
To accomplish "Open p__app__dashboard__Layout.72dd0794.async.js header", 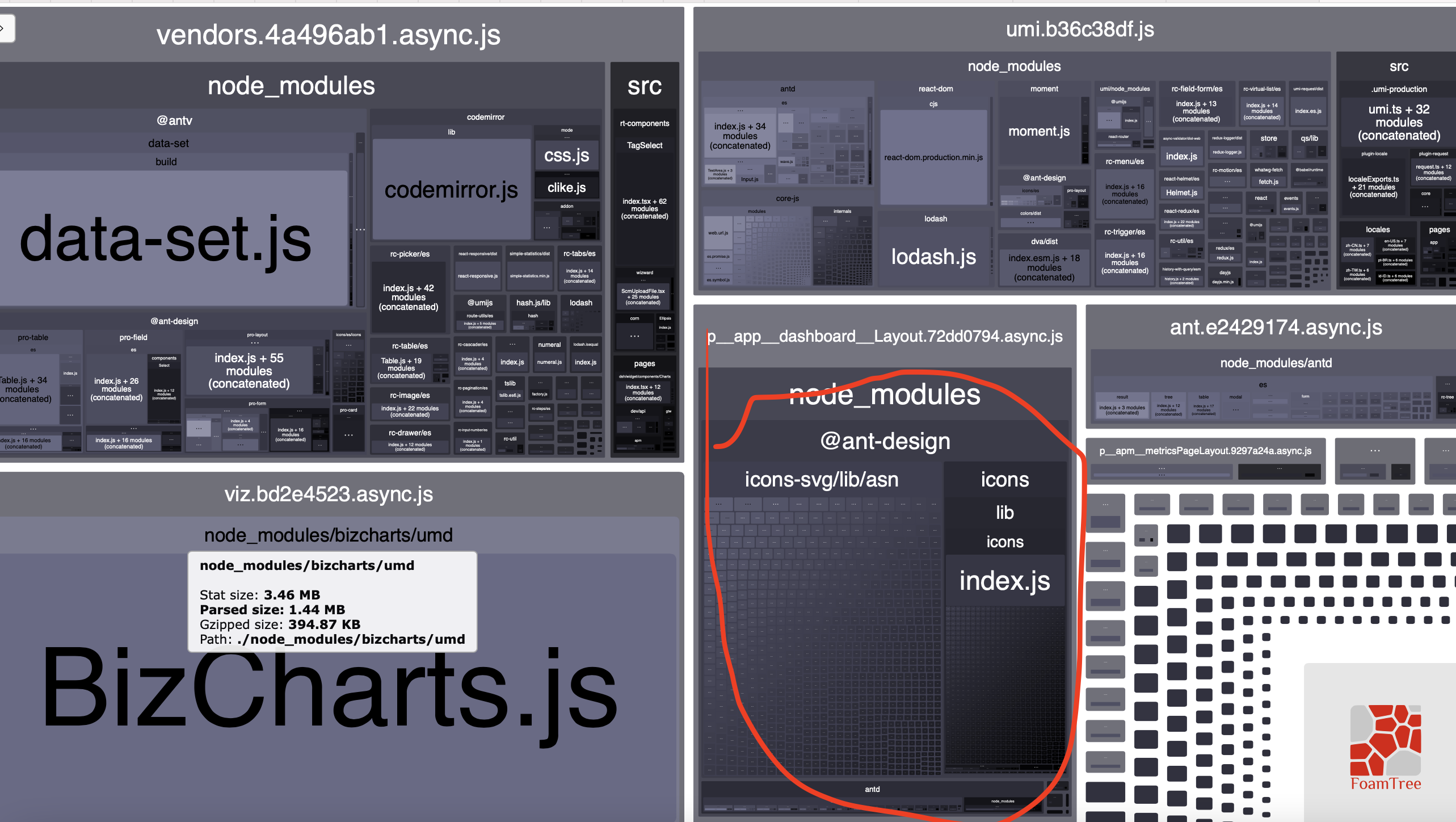I will click(885, 336).
